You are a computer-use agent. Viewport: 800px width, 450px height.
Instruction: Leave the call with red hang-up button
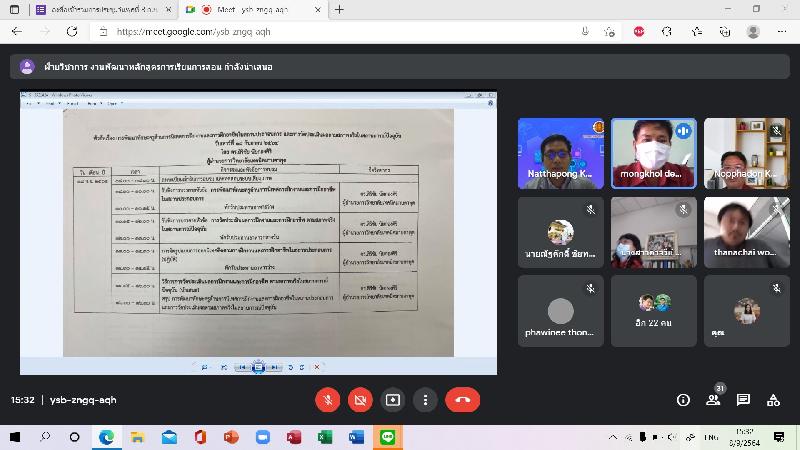pyautogui.click(x=462, y=399)
